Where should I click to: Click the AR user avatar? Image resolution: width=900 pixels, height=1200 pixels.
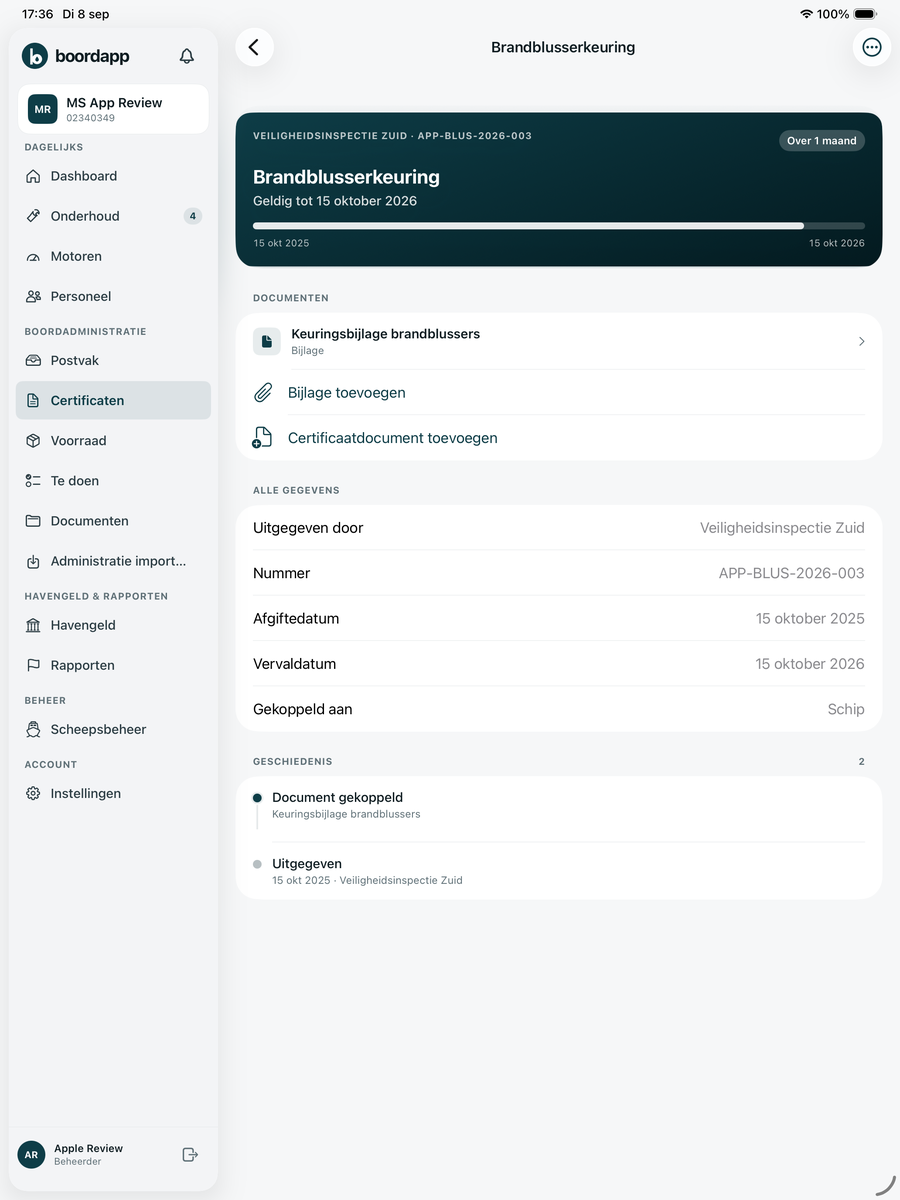click(32, 1154)
